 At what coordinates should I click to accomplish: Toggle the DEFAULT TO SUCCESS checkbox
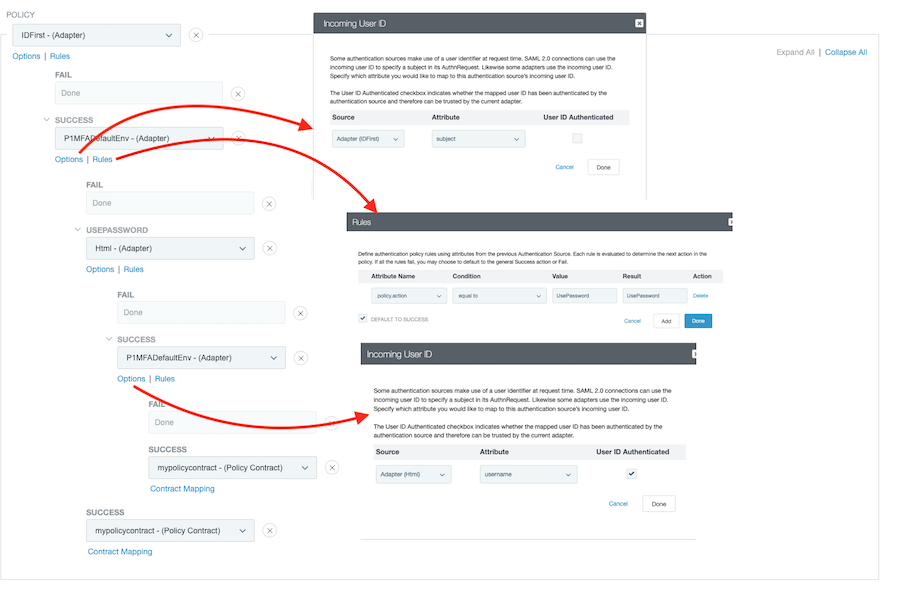tap(363, 319)
